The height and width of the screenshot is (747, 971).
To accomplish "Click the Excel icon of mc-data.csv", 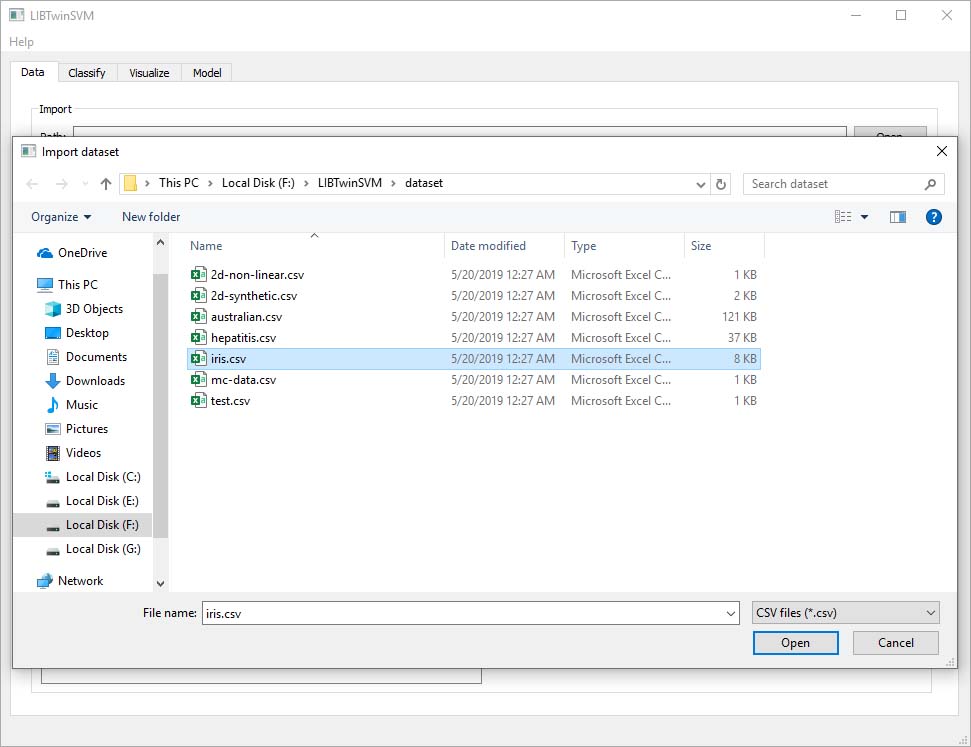I will (198, 380).
